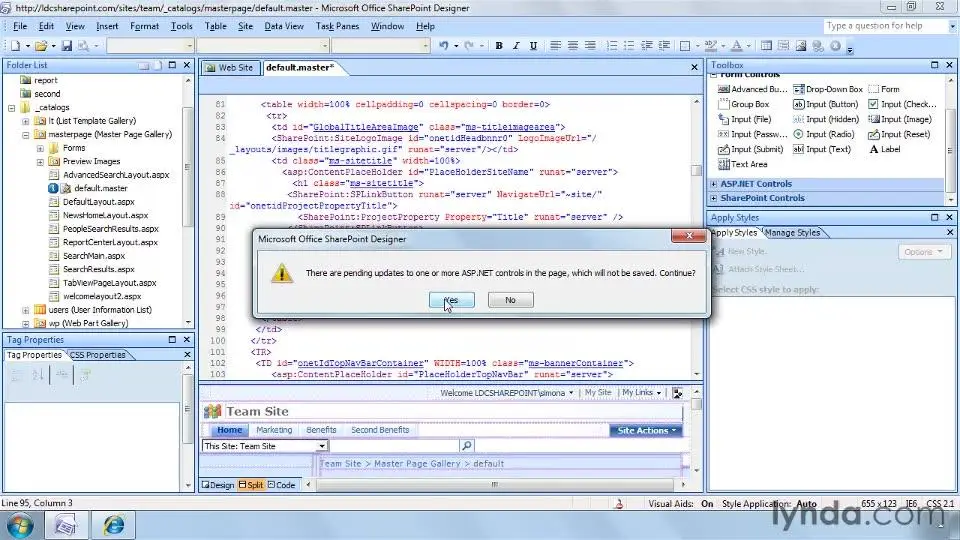Viewport: 960px width, 540px height.
Task: Click No in the warning dialog
Action: 510,300
